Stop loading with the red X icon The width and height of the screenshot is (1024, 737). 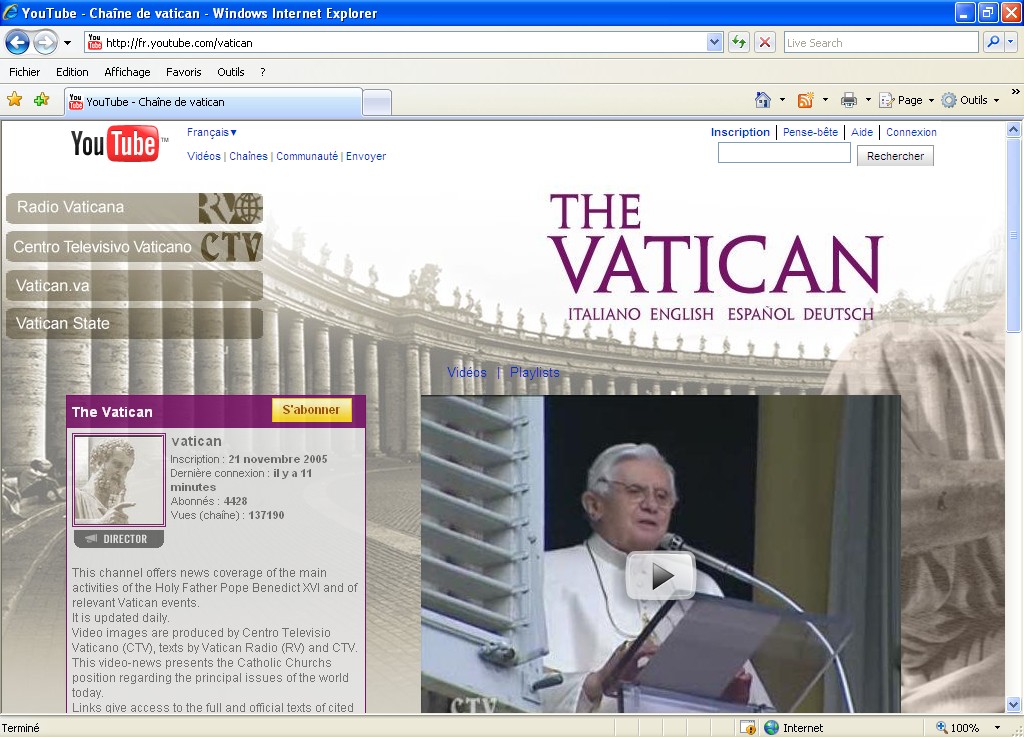[x=765, y=43]
